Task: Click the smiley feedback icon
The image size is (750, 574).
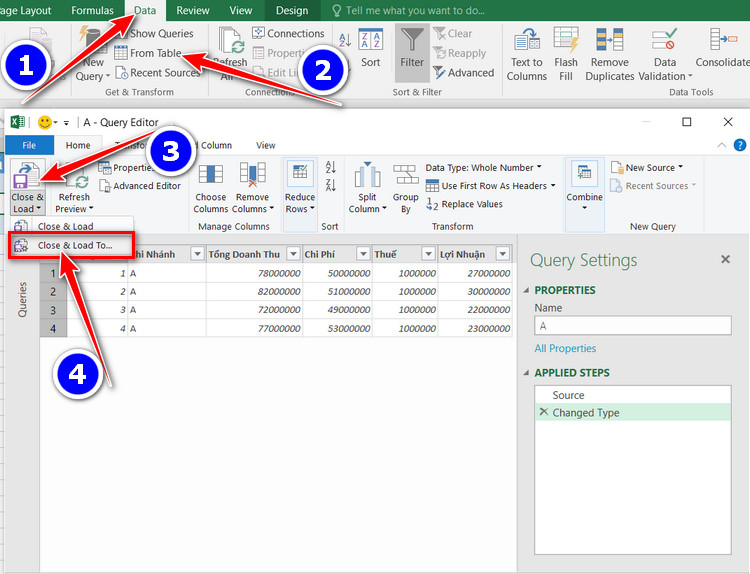Action: point(44,122)
